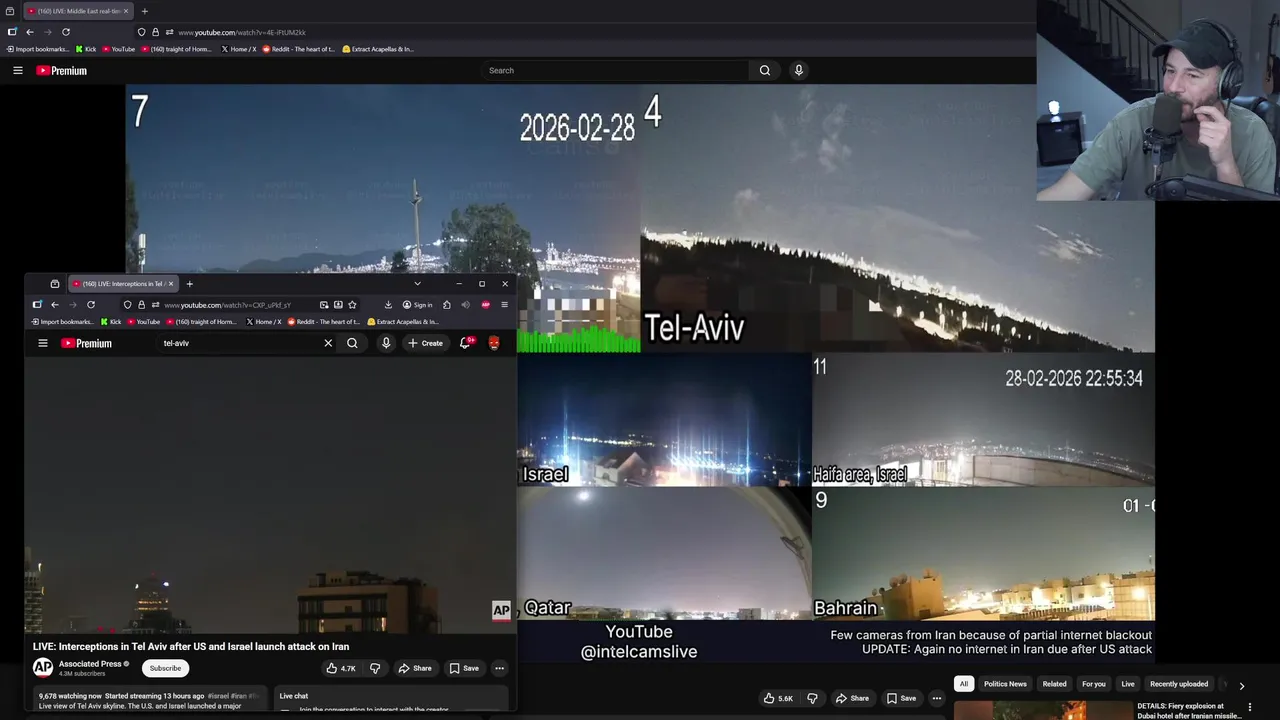The height and width of the screenshot is (720, 1280).
Task: Open new tab in front browser window
Action: pos(189,284)
